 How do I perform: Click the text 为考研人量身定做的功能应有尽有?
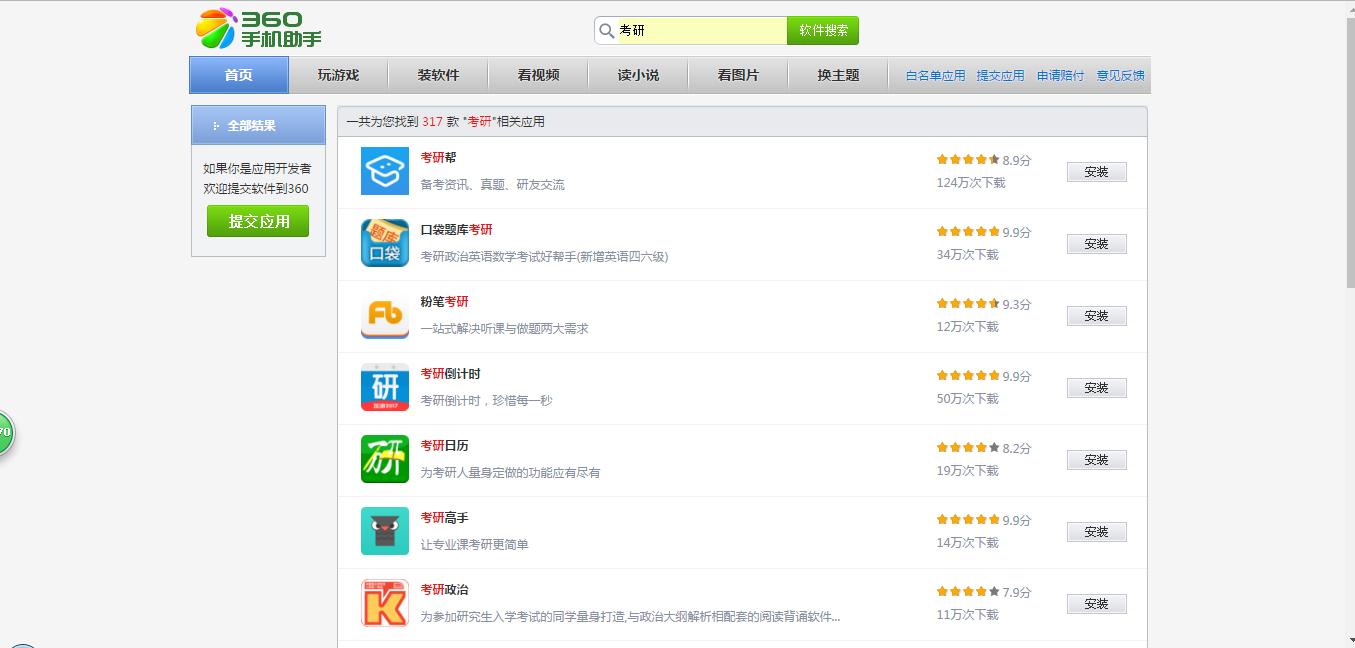tap(510, 473)
